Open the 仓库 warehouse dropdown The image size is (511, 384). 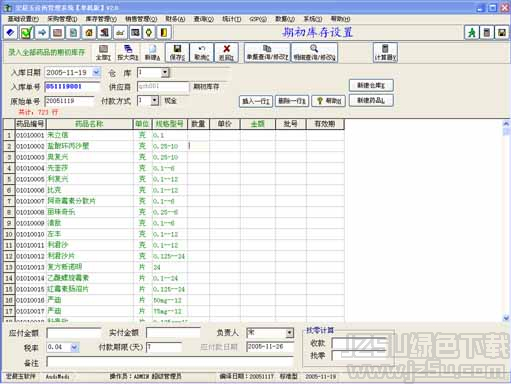tap(165, 72)
